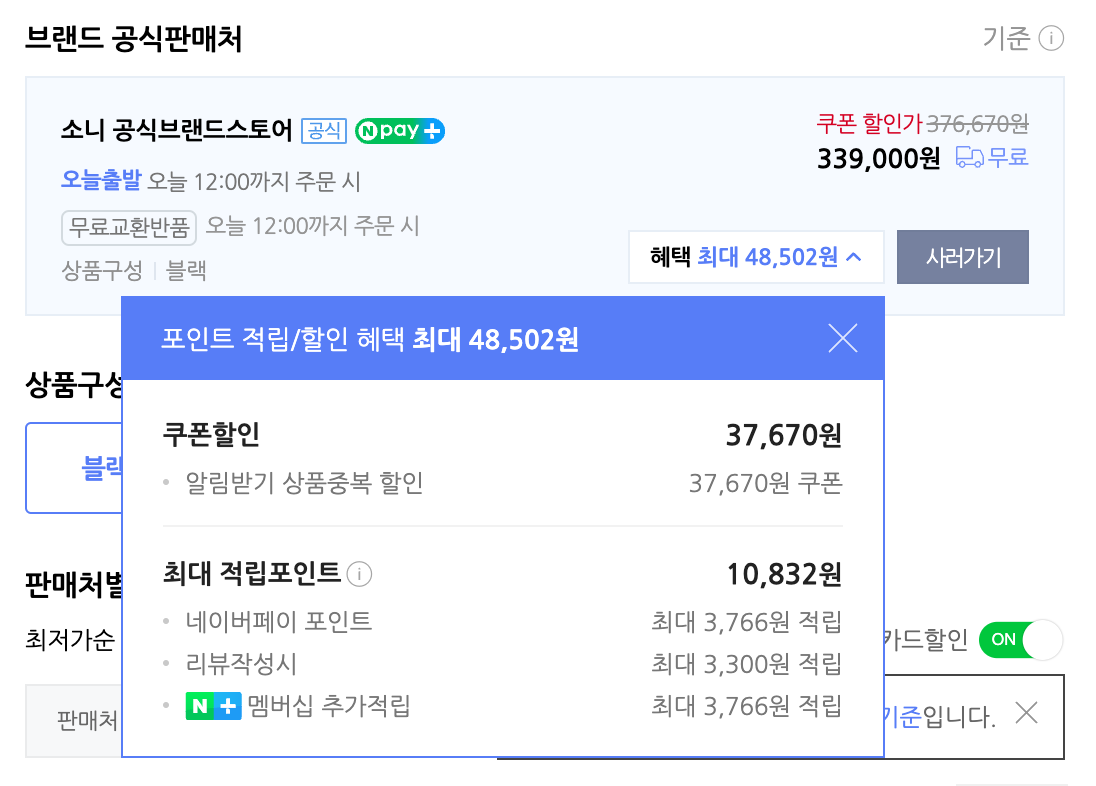This screenshot has height=786, width=1096.
Task: Click 멤버십 추가적립 text
Action: (x=329, y=706)
